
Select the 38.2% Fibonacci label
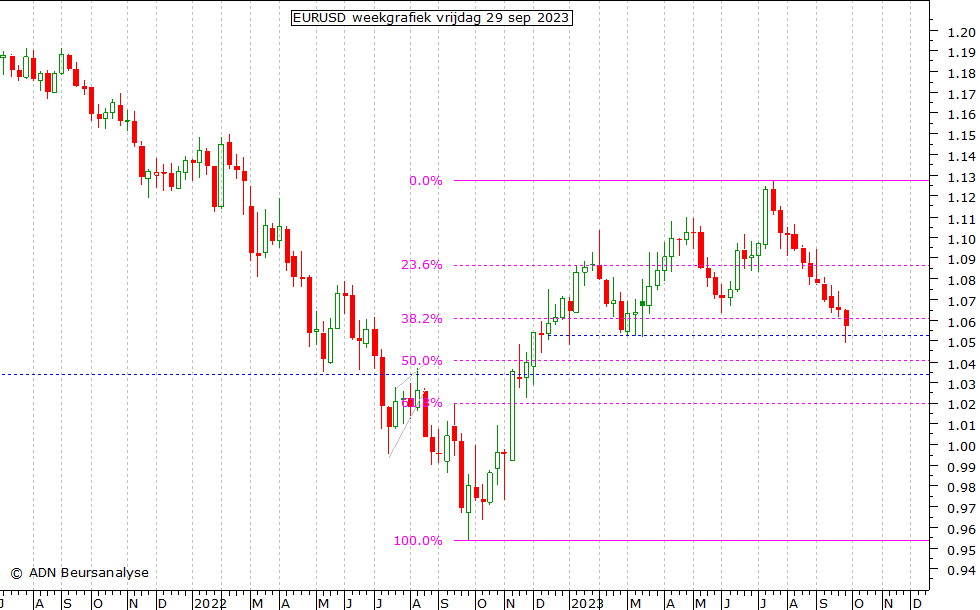tap(422, 319)
